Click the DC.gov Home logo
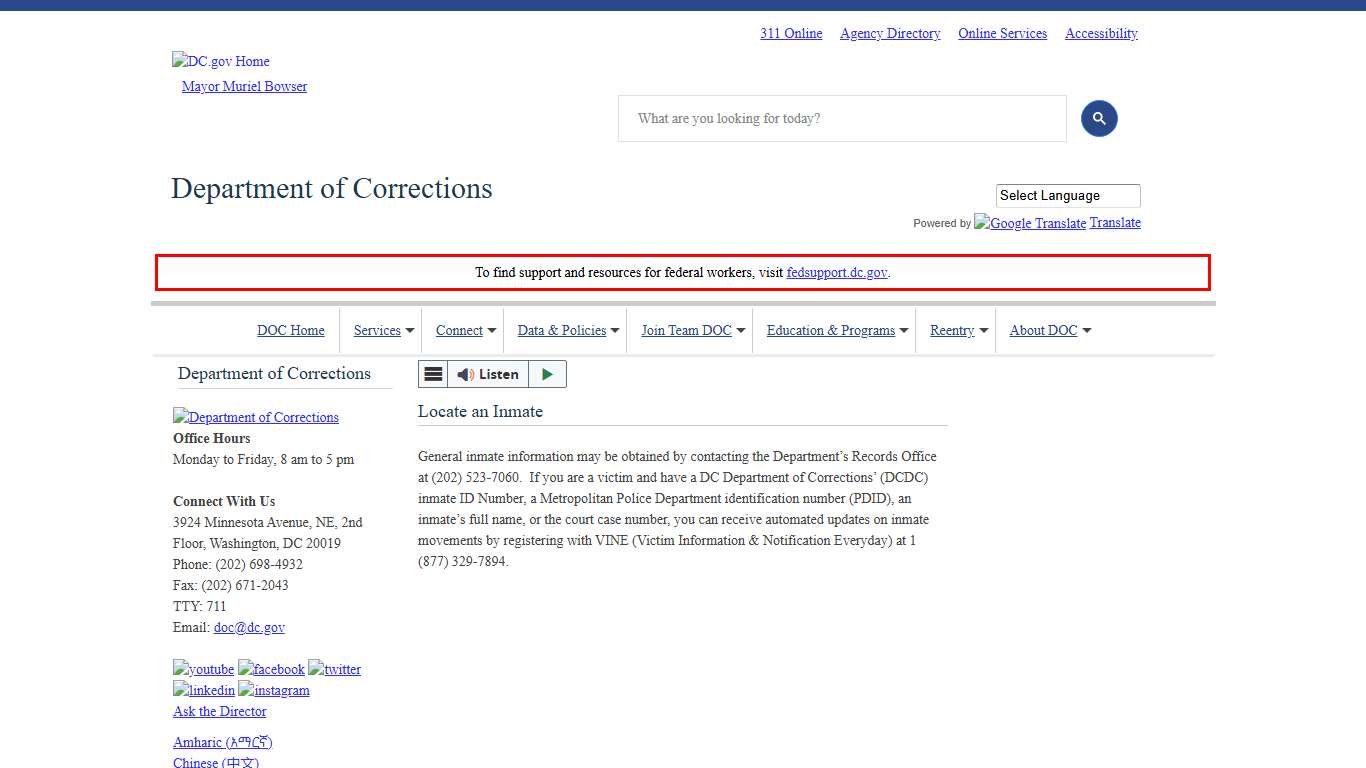 pos(221,61)
